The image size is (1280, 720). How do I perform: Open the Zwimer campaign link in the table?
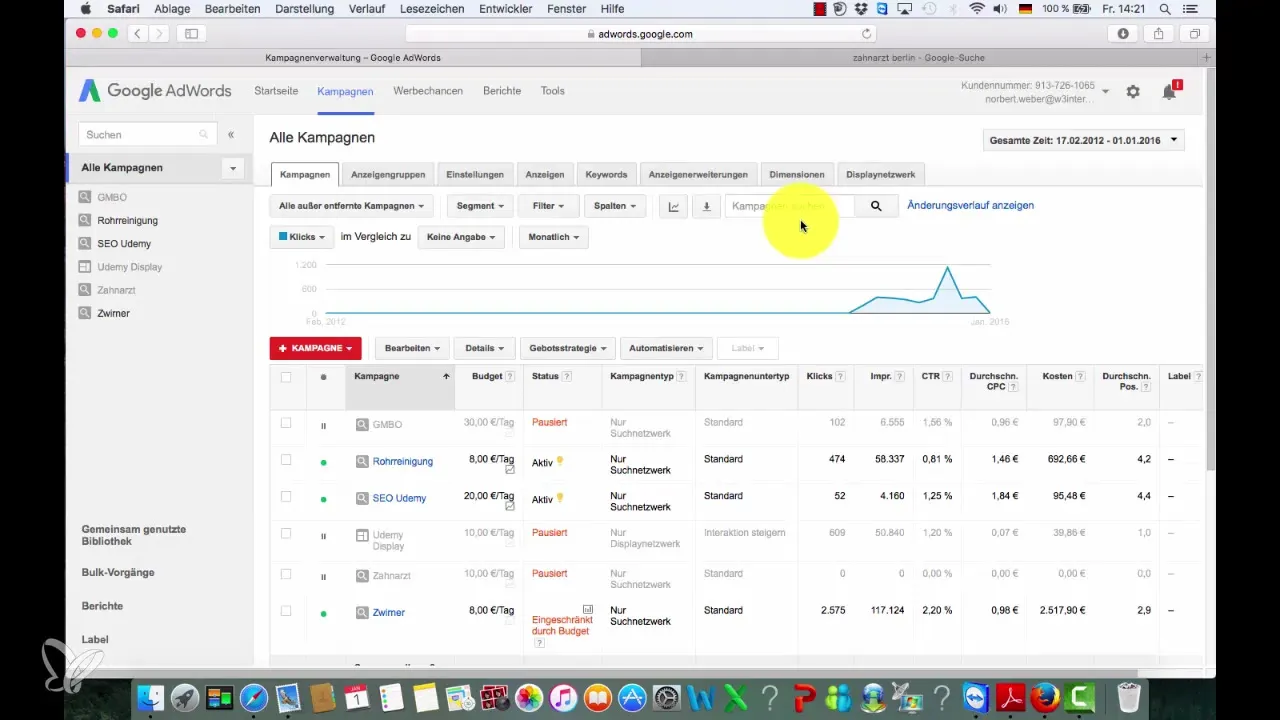388,612
